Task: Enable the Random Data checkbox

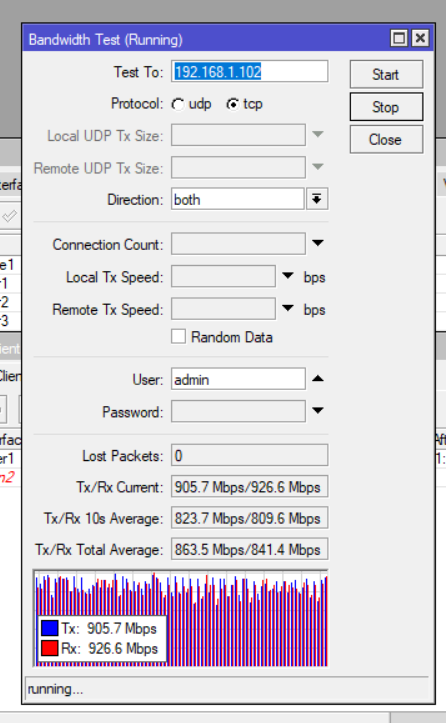Action: click(178, 337)
